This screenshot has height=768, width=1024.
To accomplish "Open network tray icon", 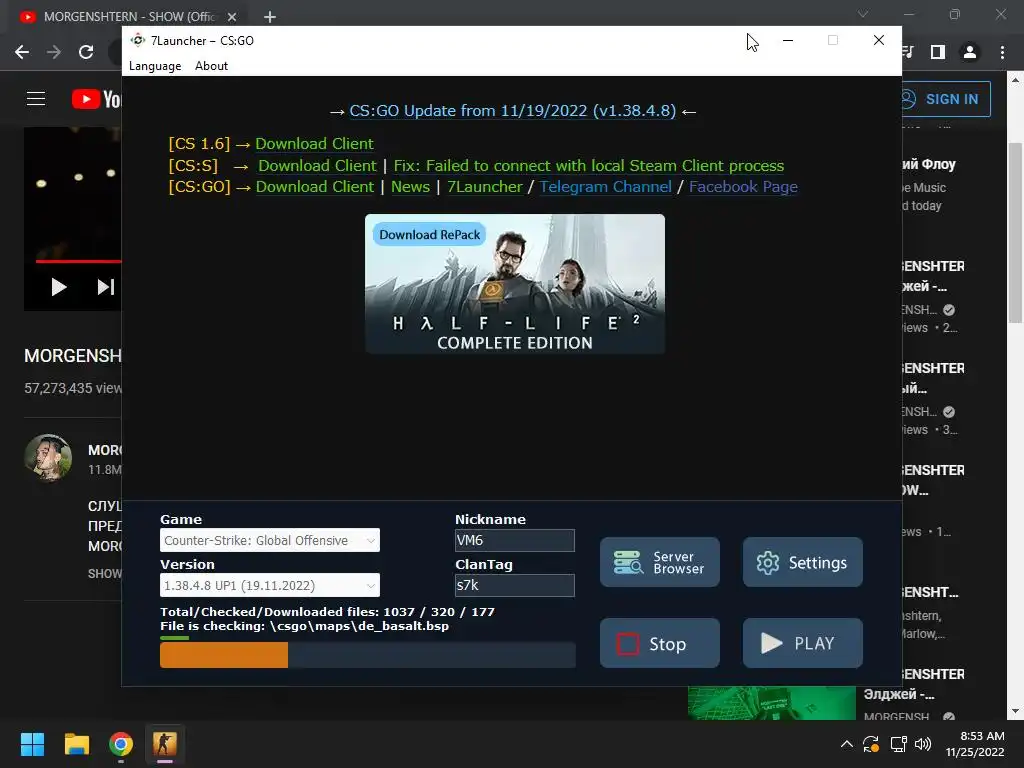I will pyautogui.click(x=899, y=744).
